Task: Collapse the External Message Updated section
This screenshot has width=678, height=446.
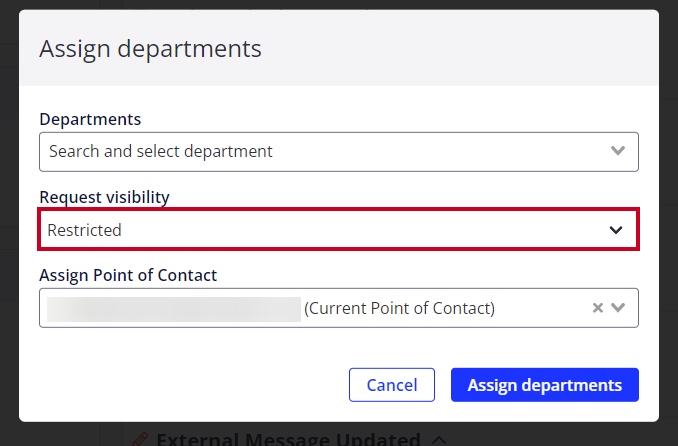Action: [x=440, y=440]
